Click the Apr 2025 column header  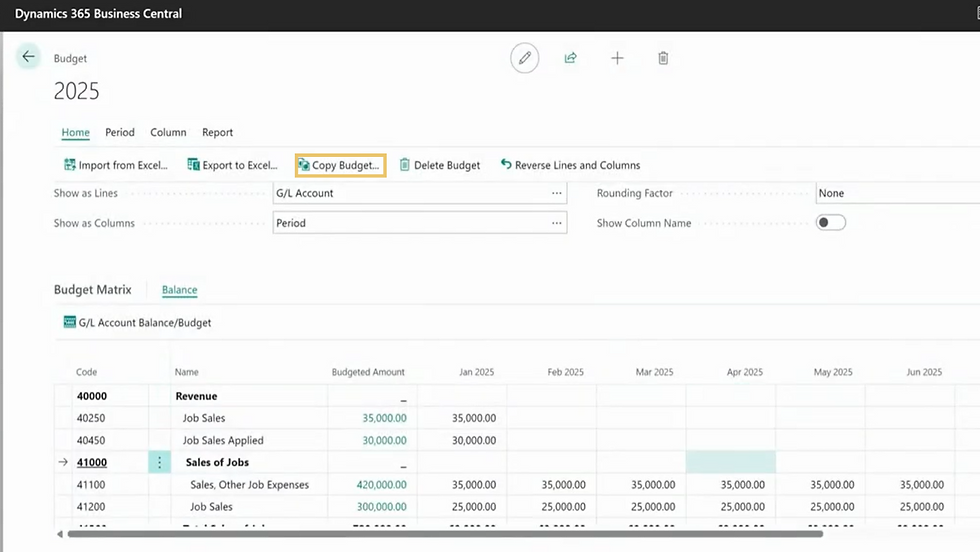point(744,372)
